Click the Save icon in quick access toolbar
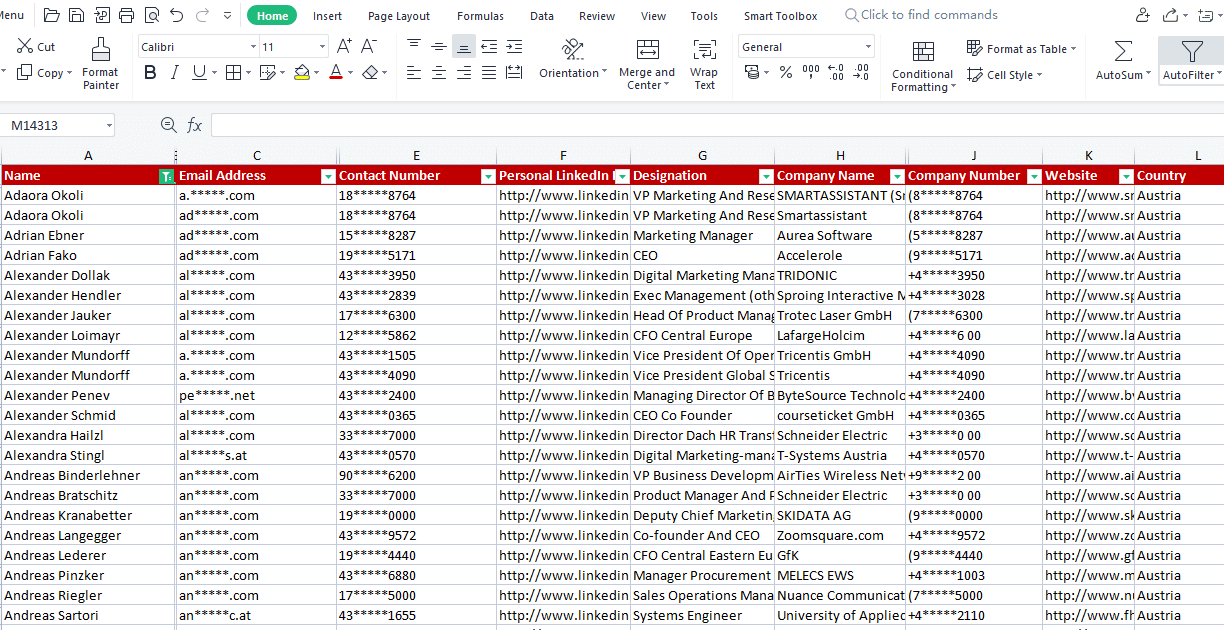The image size is (1224, 630). pyautogui.click(x=77, y=15)
